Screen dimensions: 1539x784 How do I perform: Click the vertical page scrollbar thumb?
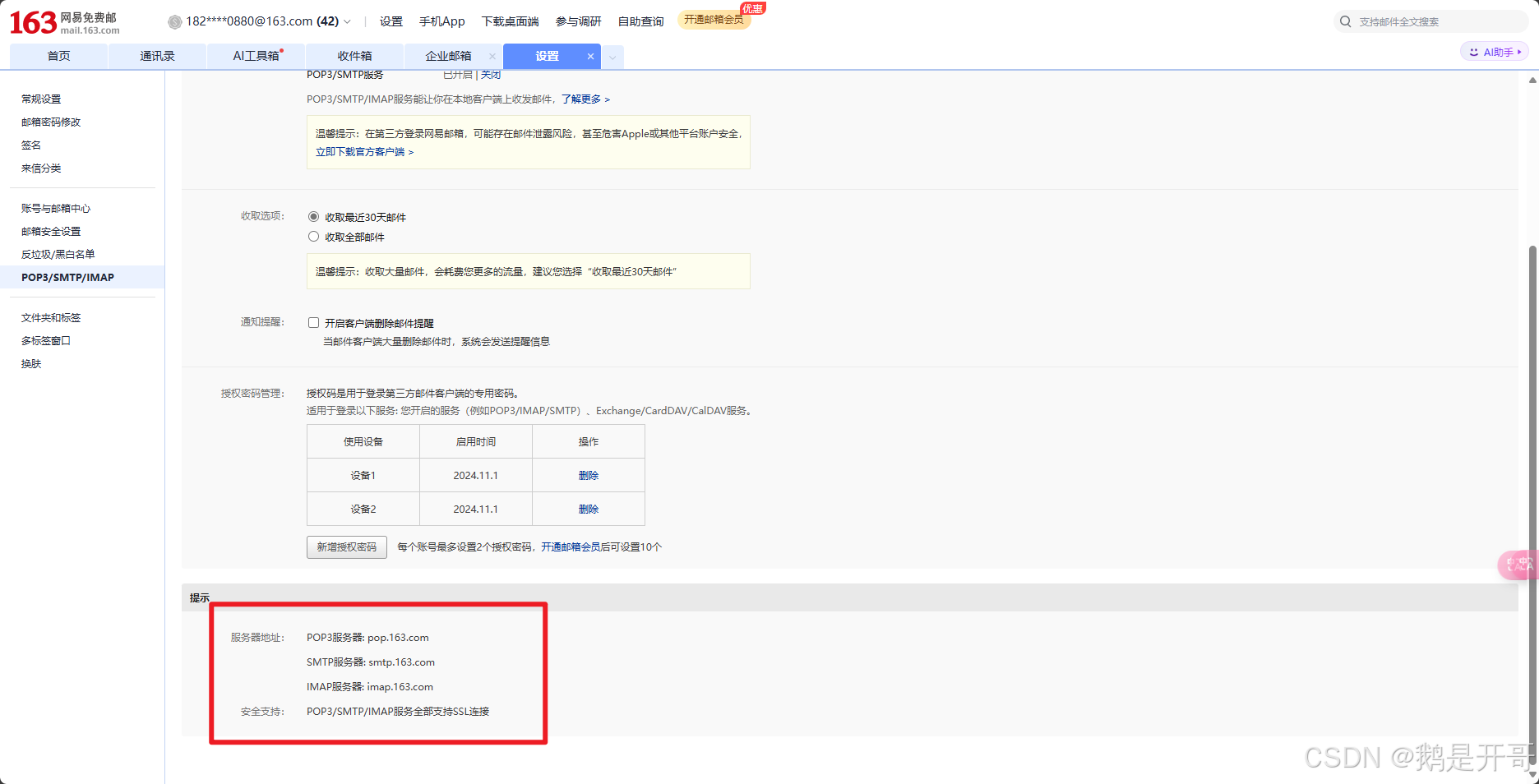click(x=1532, y=505)
